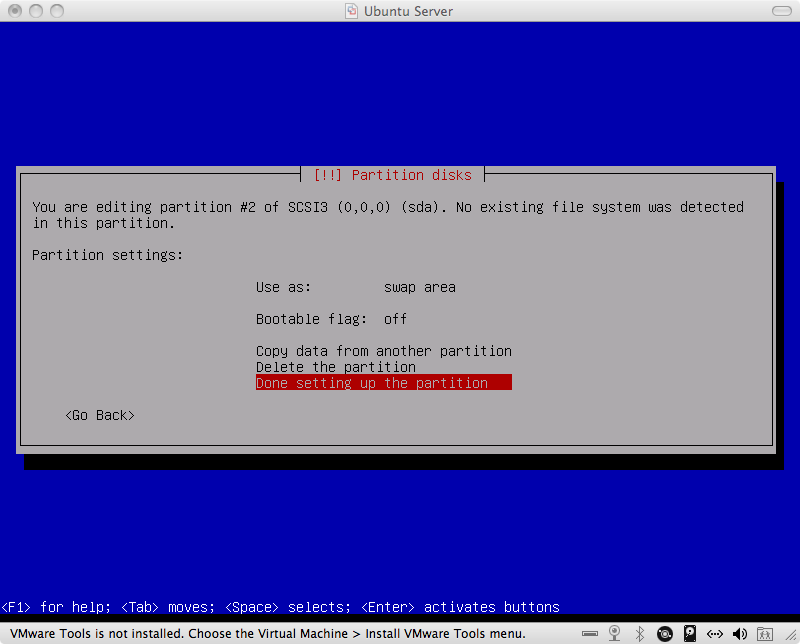Screen dimensions: 800x644
Task: Toggle the 'Bootable flag: off' setting
Action: coord(331,319)
